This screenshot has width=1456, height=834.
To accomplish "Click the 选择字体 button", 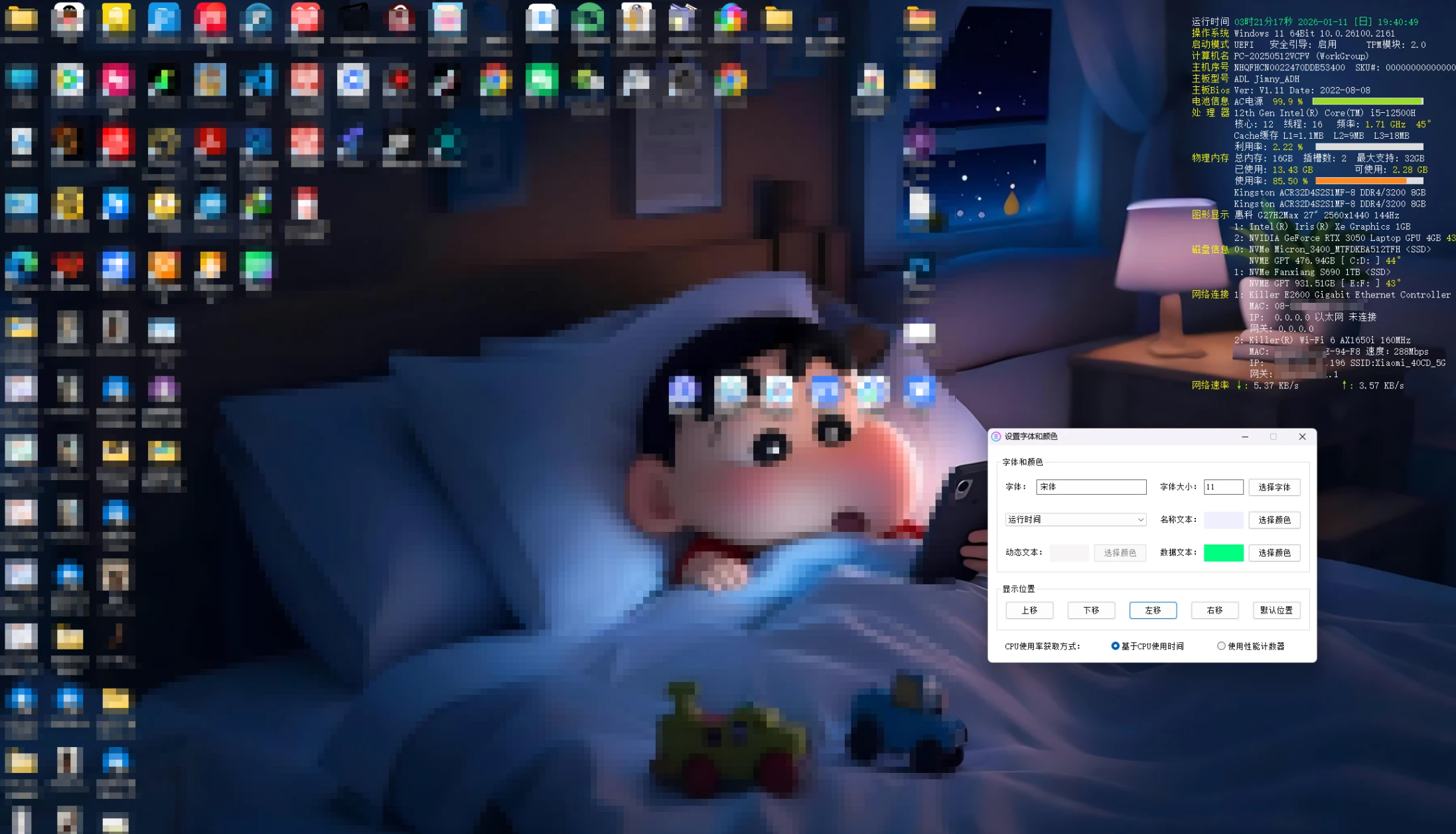I will pos(1274,487).
